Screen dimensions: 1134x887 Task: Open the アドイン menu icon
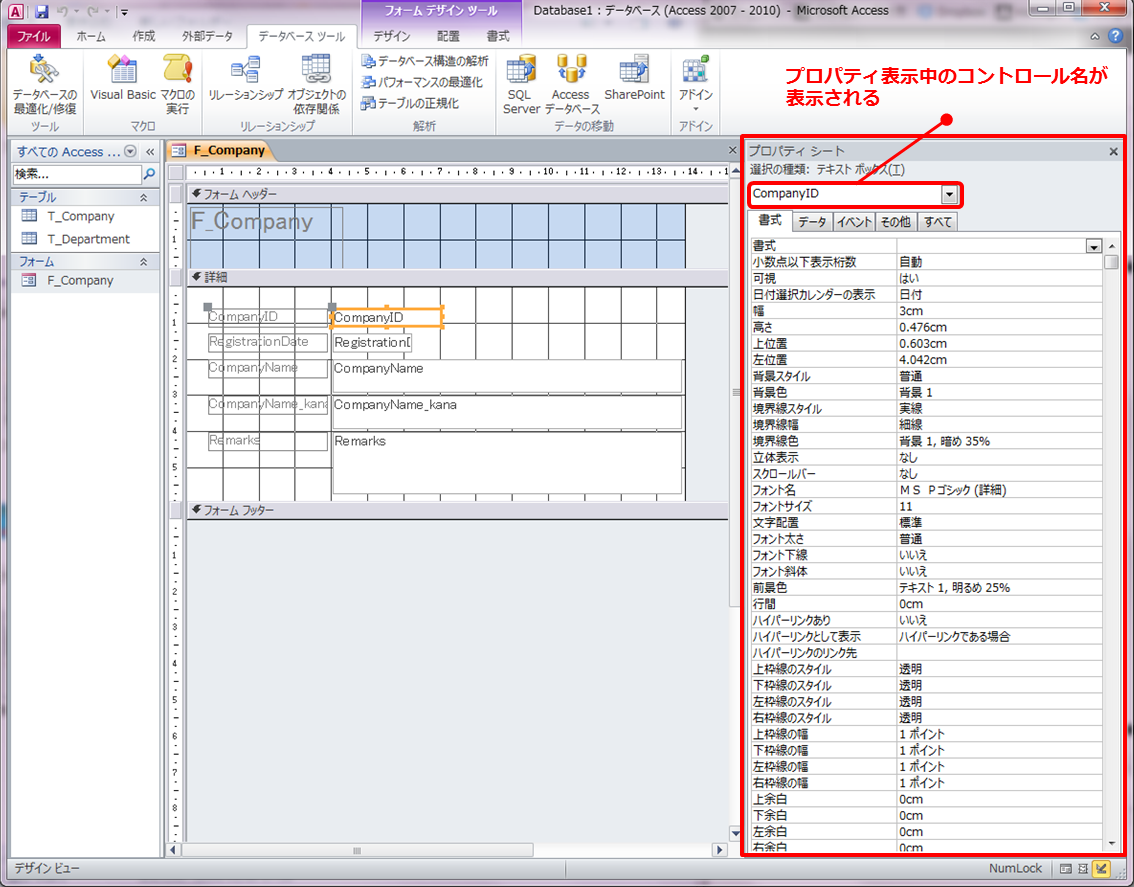coord(694,80)
